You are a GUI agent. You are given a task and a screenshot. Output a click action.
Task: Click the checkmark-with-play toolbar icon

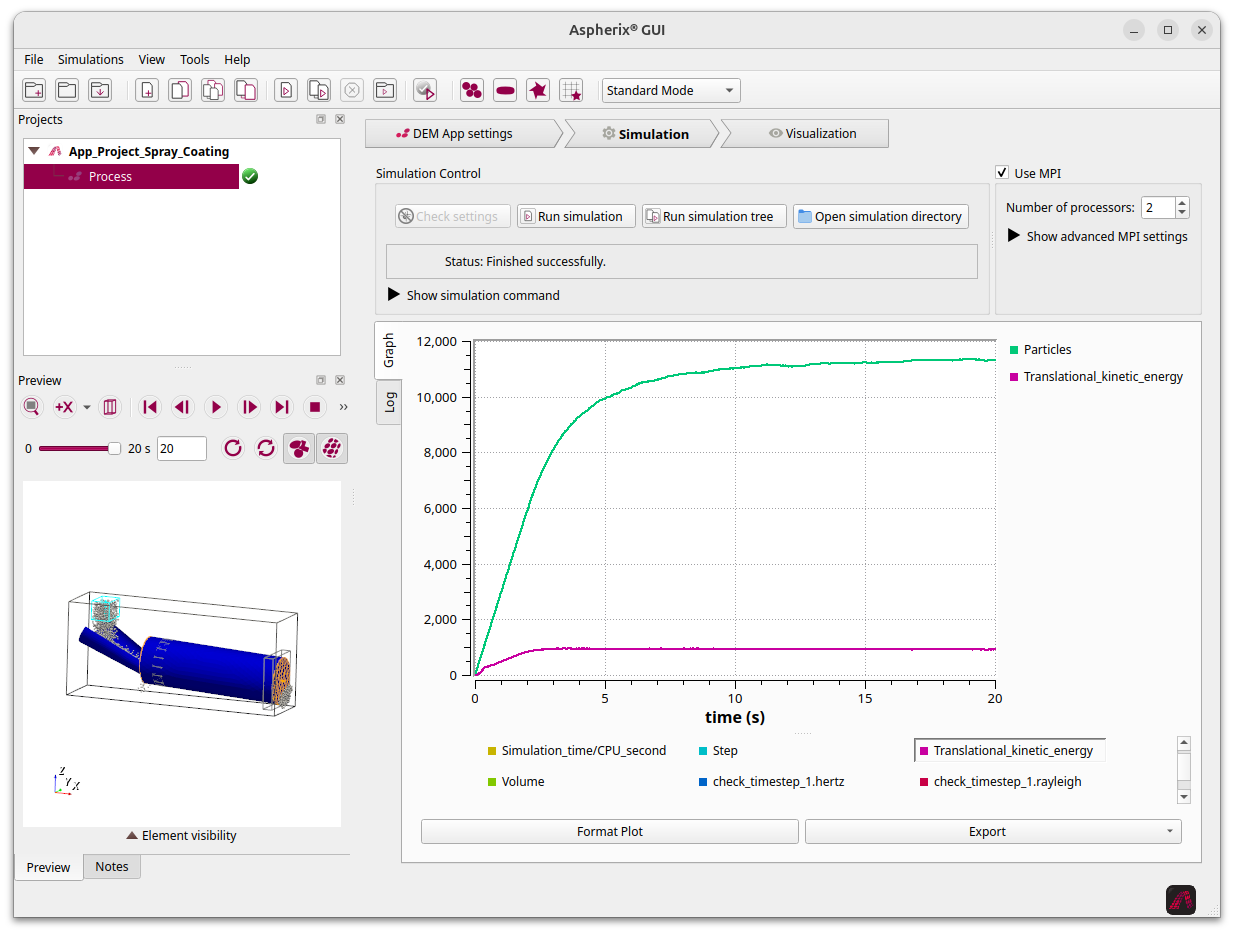pos(426,90)
